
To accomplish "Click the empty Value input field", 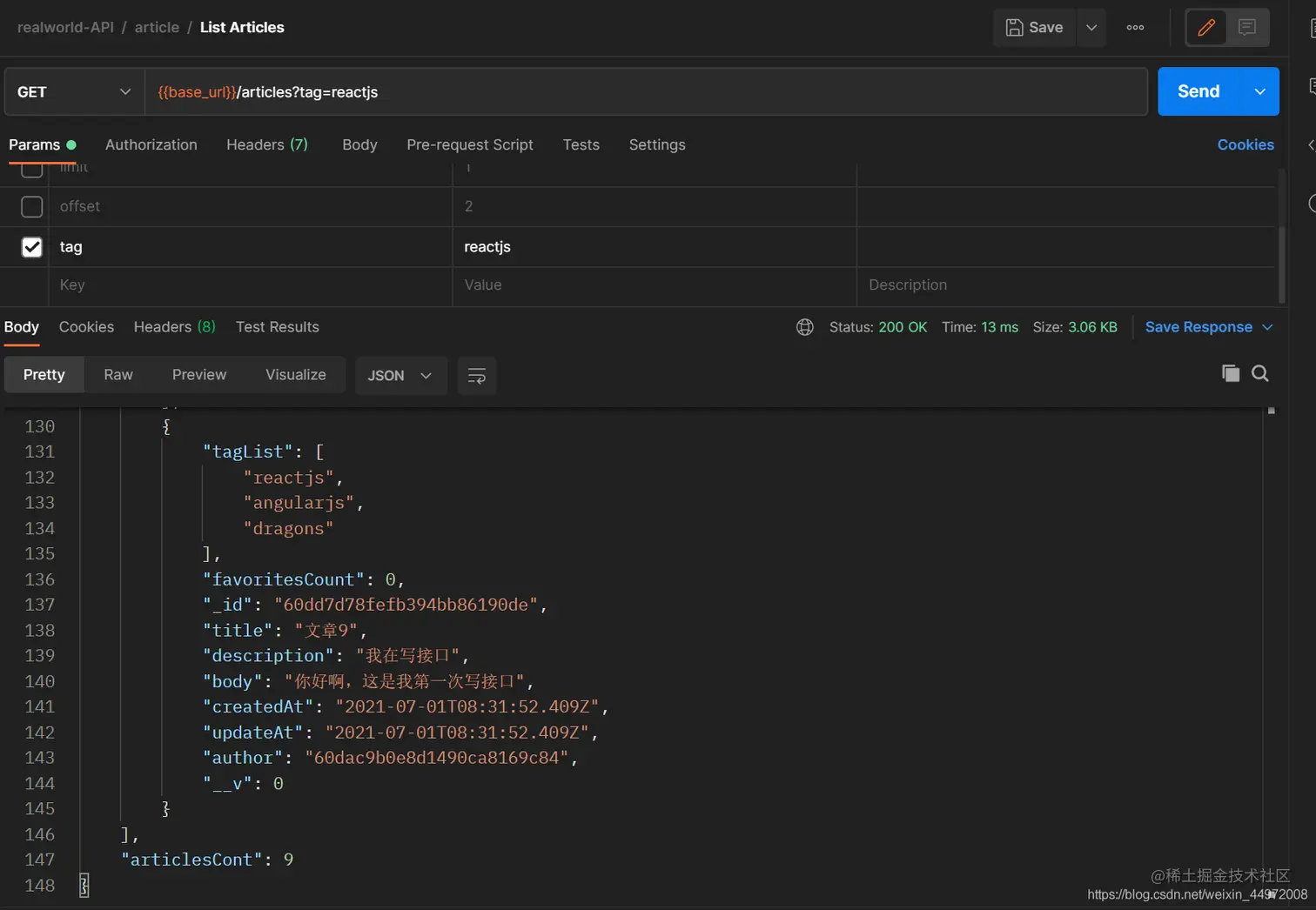I will tap(655, 285).
